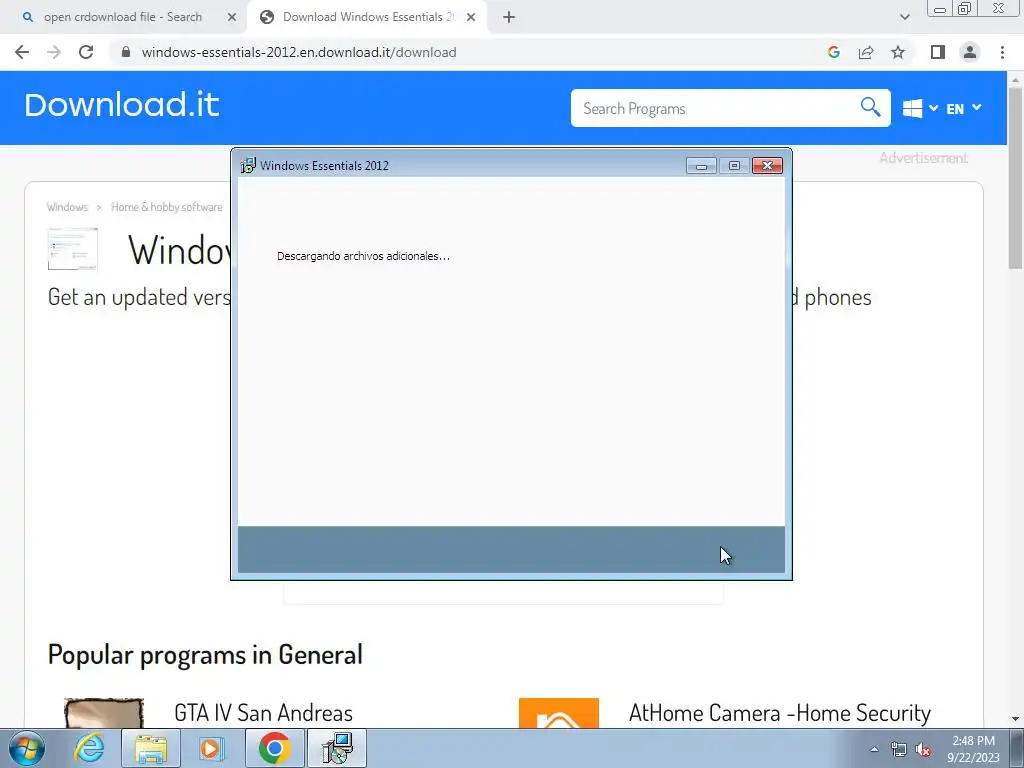This screenshot has width=1024, height=768.
Task: Switch to the 'open crdownload file - Search' tab
Action: pos(122,17)
